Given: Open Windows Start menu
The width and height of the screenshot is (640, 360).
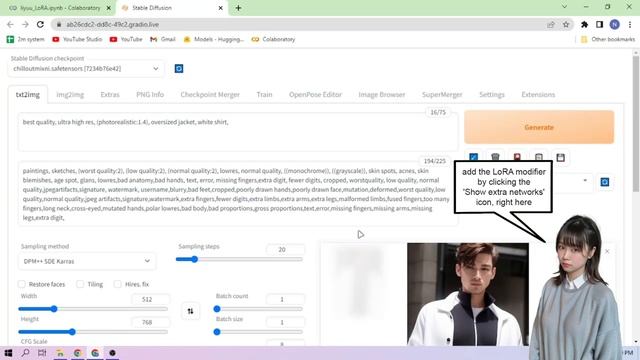Looking at the screenshot, I should [8, 353].
